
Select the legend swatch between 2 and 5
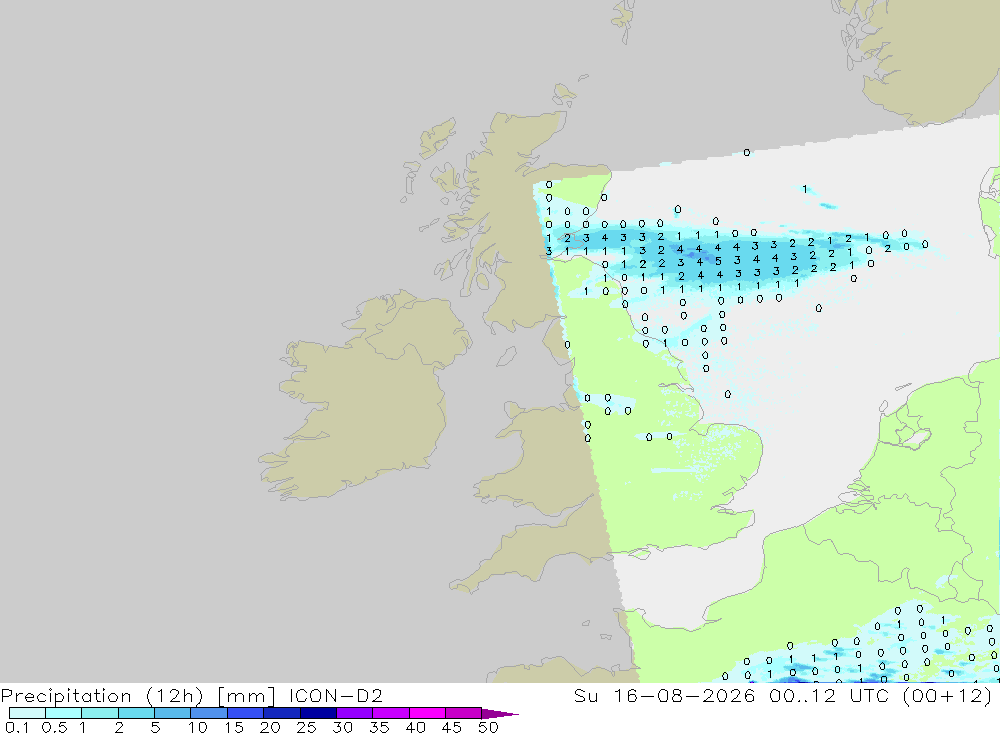(136, 713)
